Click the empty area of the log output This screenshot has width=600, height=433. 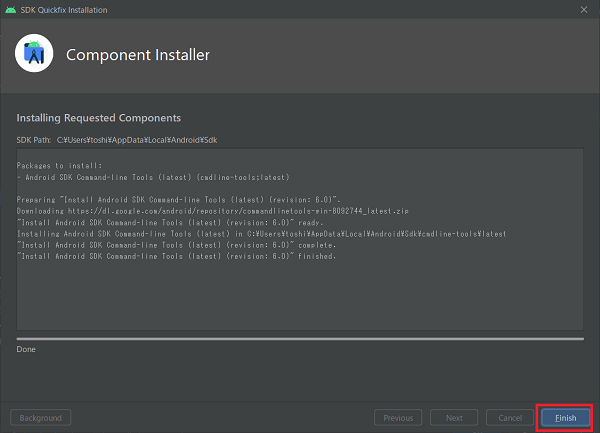(299, 295)
